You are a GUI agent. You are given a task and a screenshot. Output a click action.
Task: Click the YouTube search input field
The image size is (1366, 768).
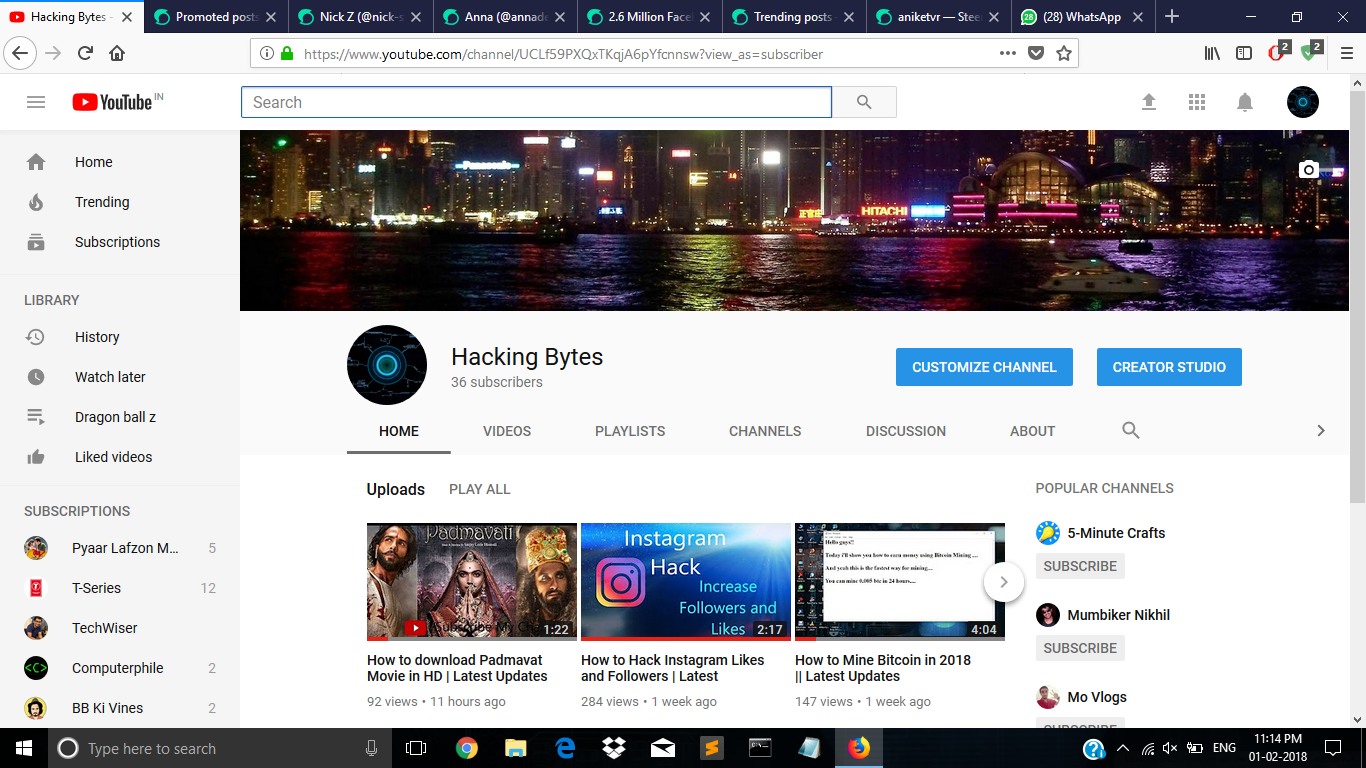(536, 102)
